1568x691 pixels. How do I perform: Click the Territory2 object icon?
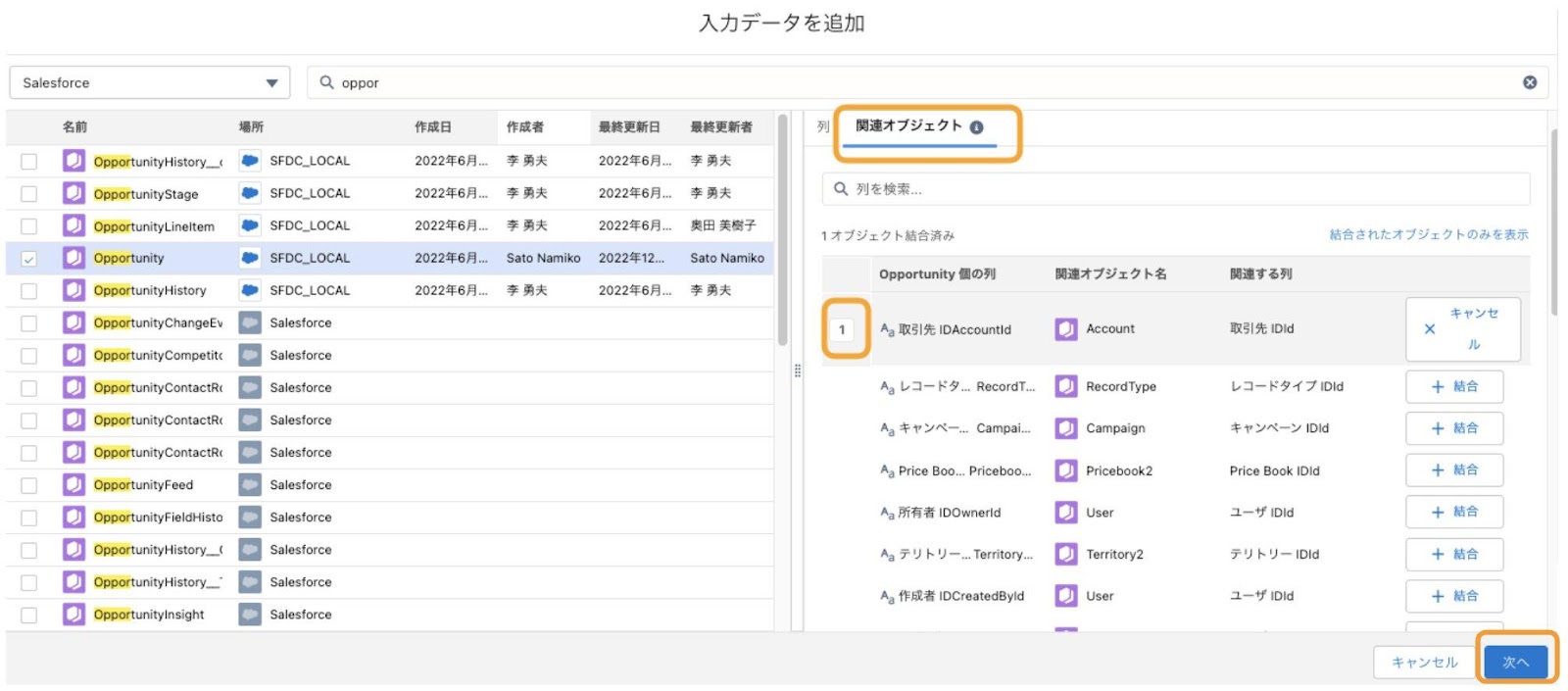[x=1066, y=554]
